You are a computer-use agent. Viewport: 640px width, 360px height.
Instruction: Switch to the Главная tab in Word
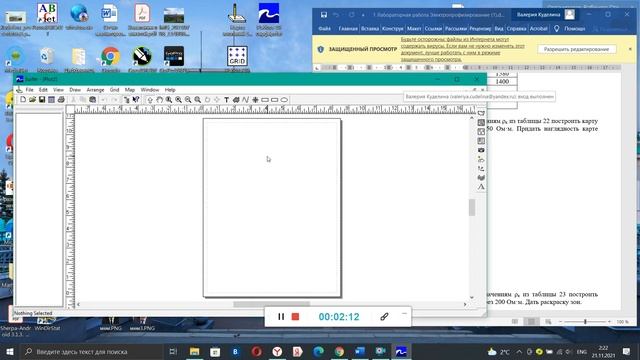point(348,29)
